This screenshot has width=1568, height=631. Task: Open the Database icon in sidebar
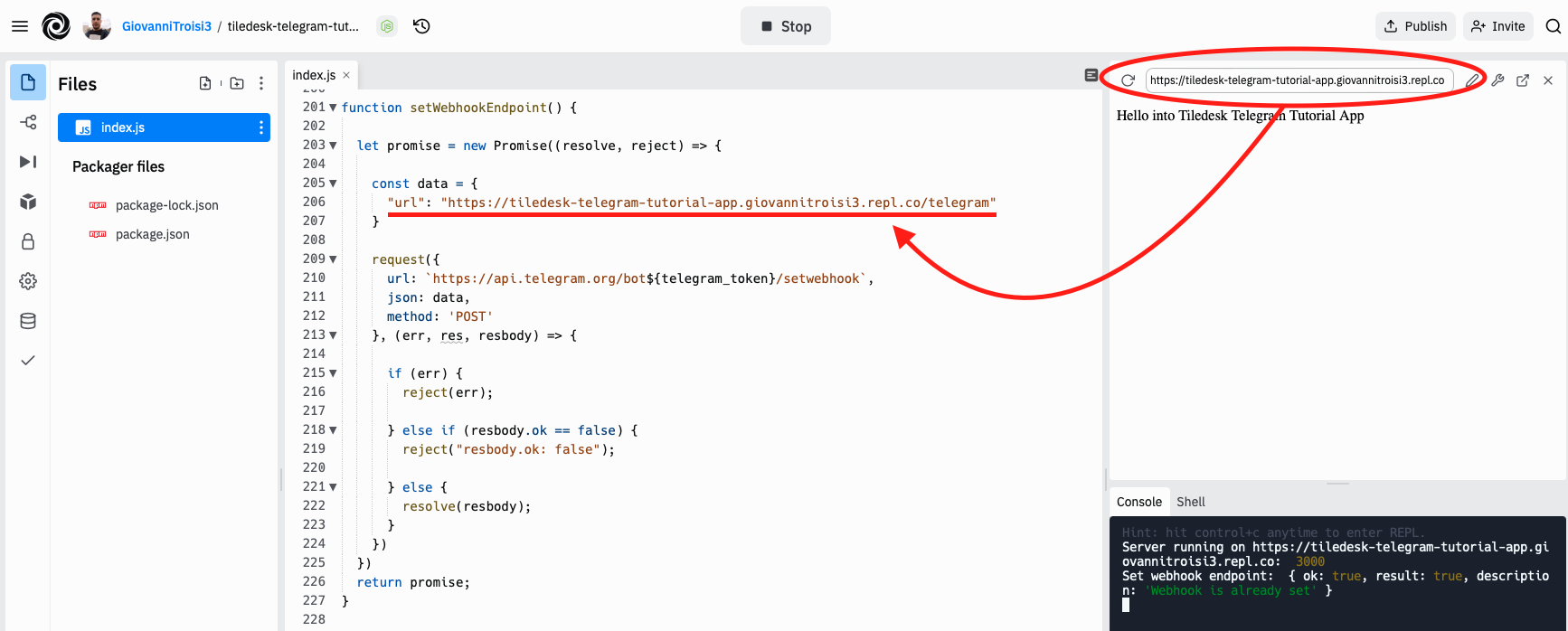(28, 321)
